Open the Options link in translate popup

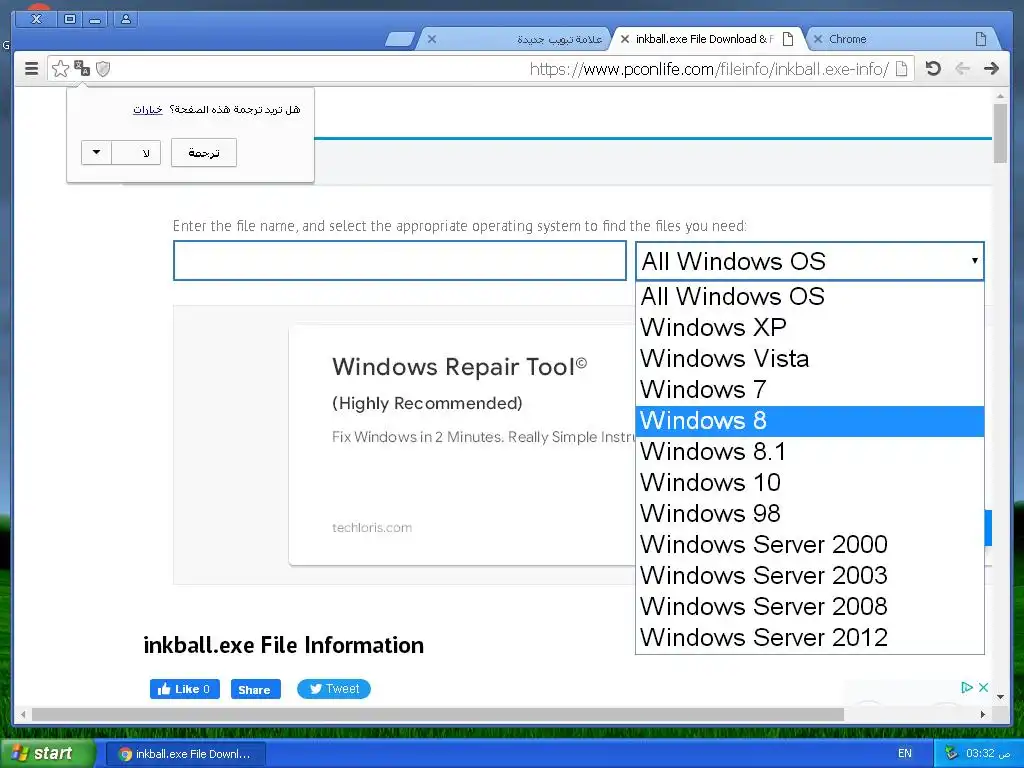(x=148, y=110)
